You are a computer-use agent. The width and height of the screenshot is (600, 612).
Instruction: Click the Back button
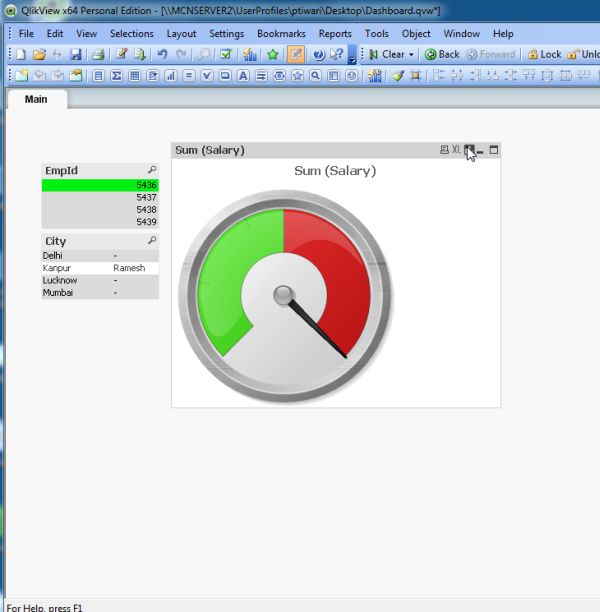tap(442, 54)
